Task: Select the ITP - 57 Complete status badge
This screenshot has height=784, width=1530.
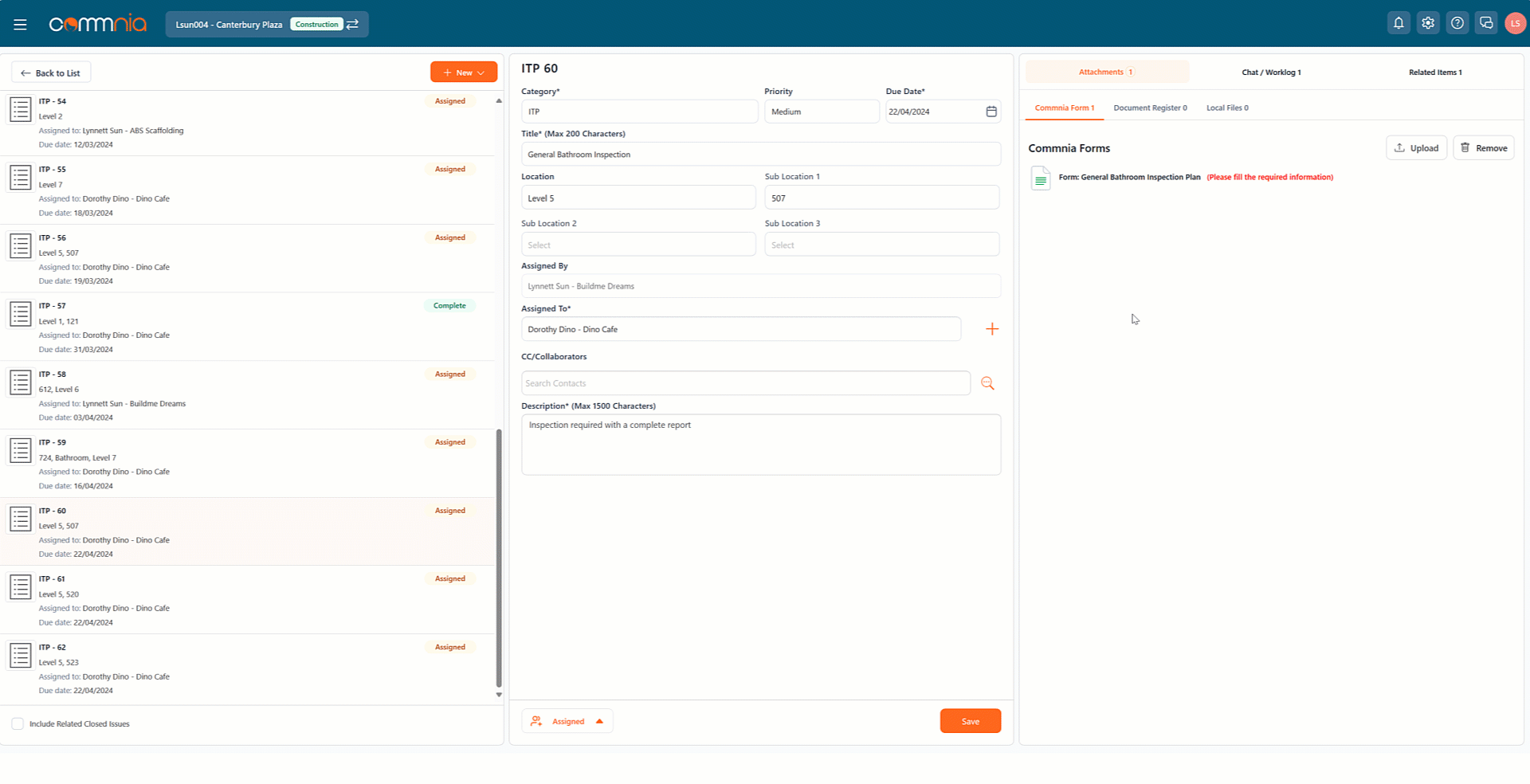Action: coord(449,306)
